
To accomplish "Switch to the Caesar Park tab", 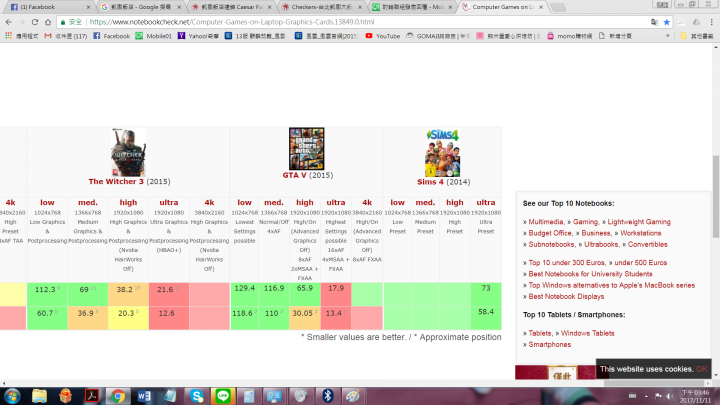I will [x=231, y=7].
